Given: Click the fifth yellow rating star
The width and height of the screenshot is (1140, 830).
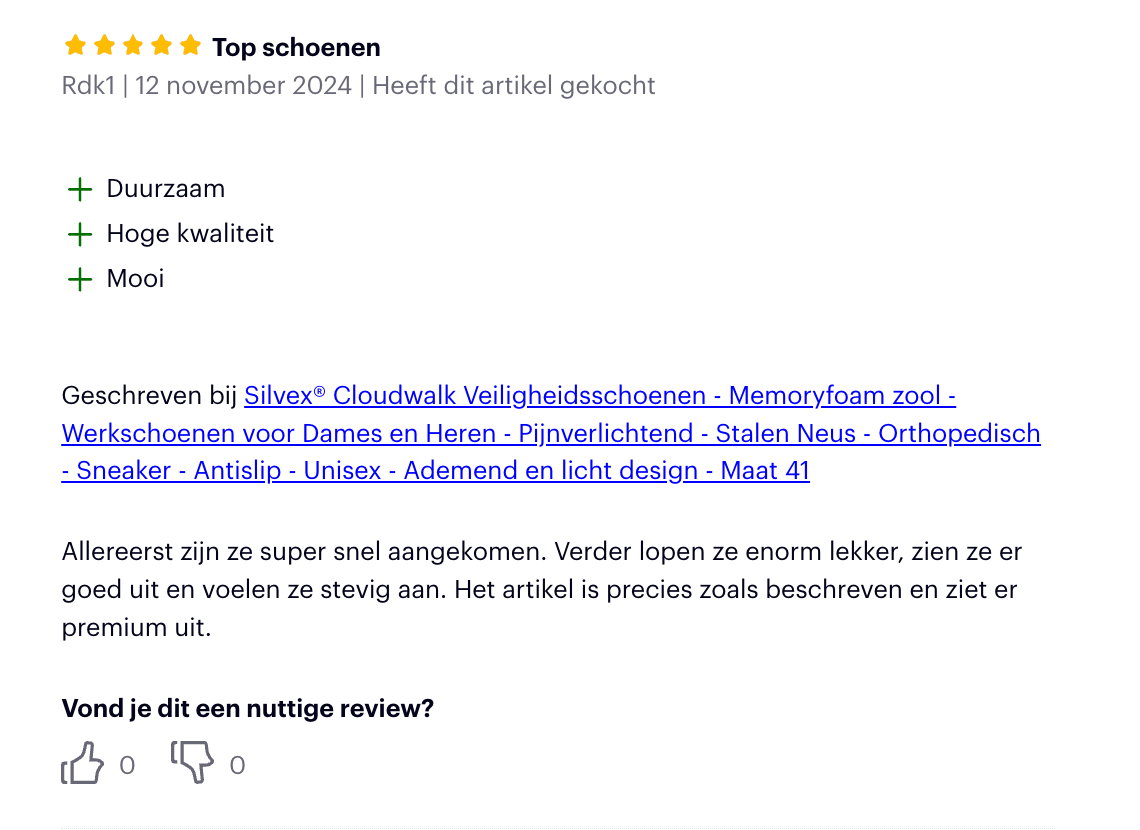Looking at the screenshot, I should point(190,46).
